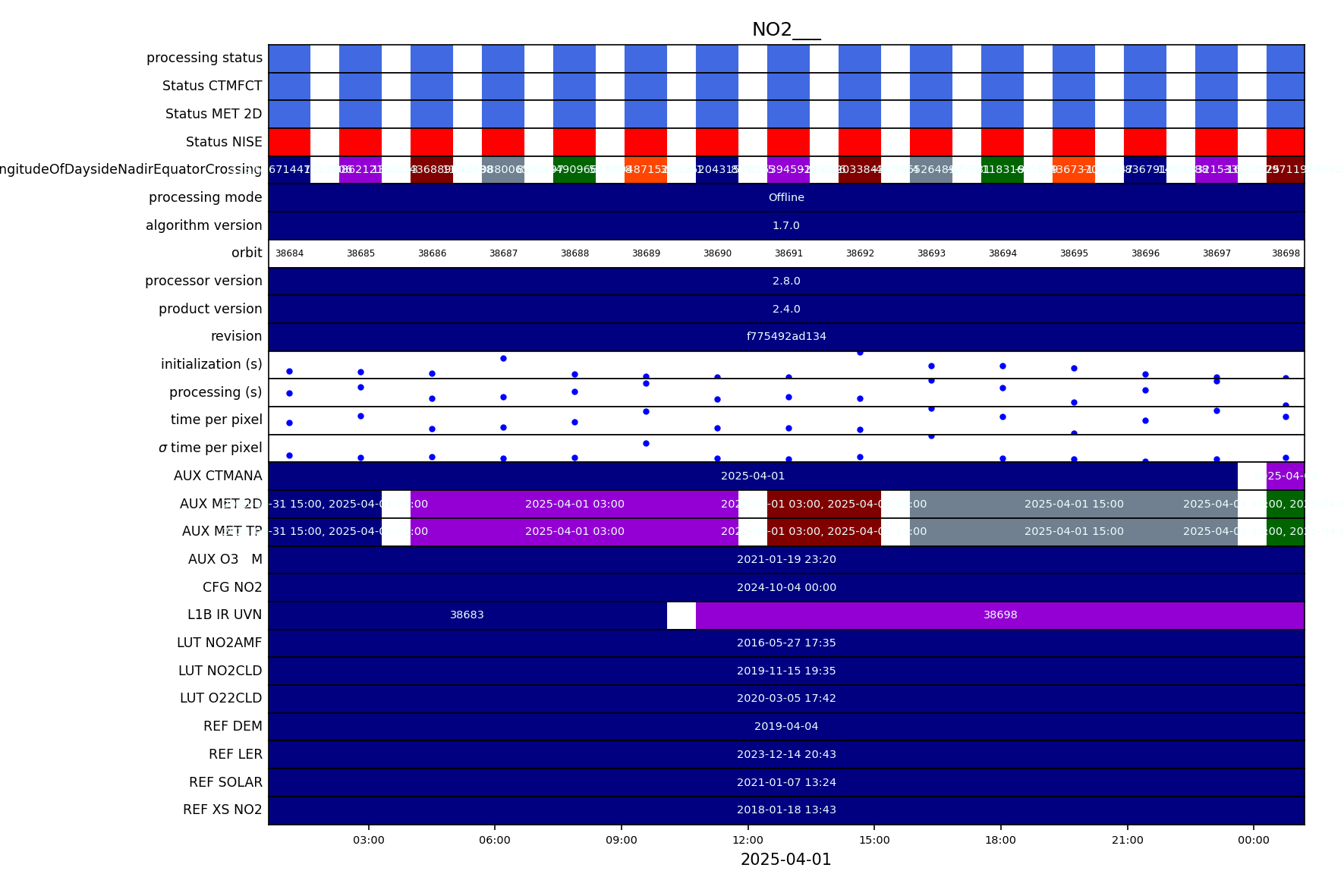The height and width of the screenshot is (896, 1344).
Task: Click the NO2___ chart title
Action: click(785, 30)
